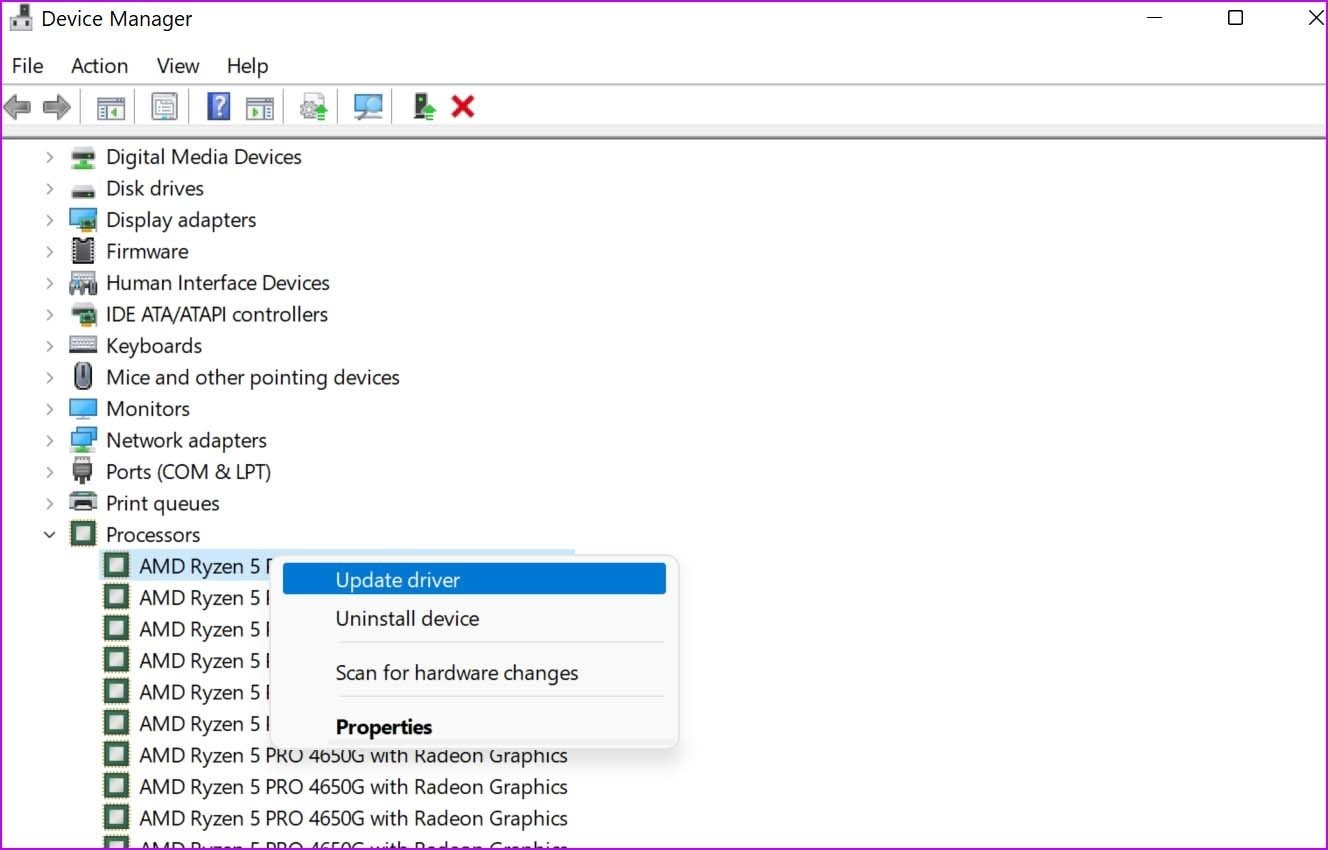Expand the Ports (COM & LPT) node

tap(49, 471)
